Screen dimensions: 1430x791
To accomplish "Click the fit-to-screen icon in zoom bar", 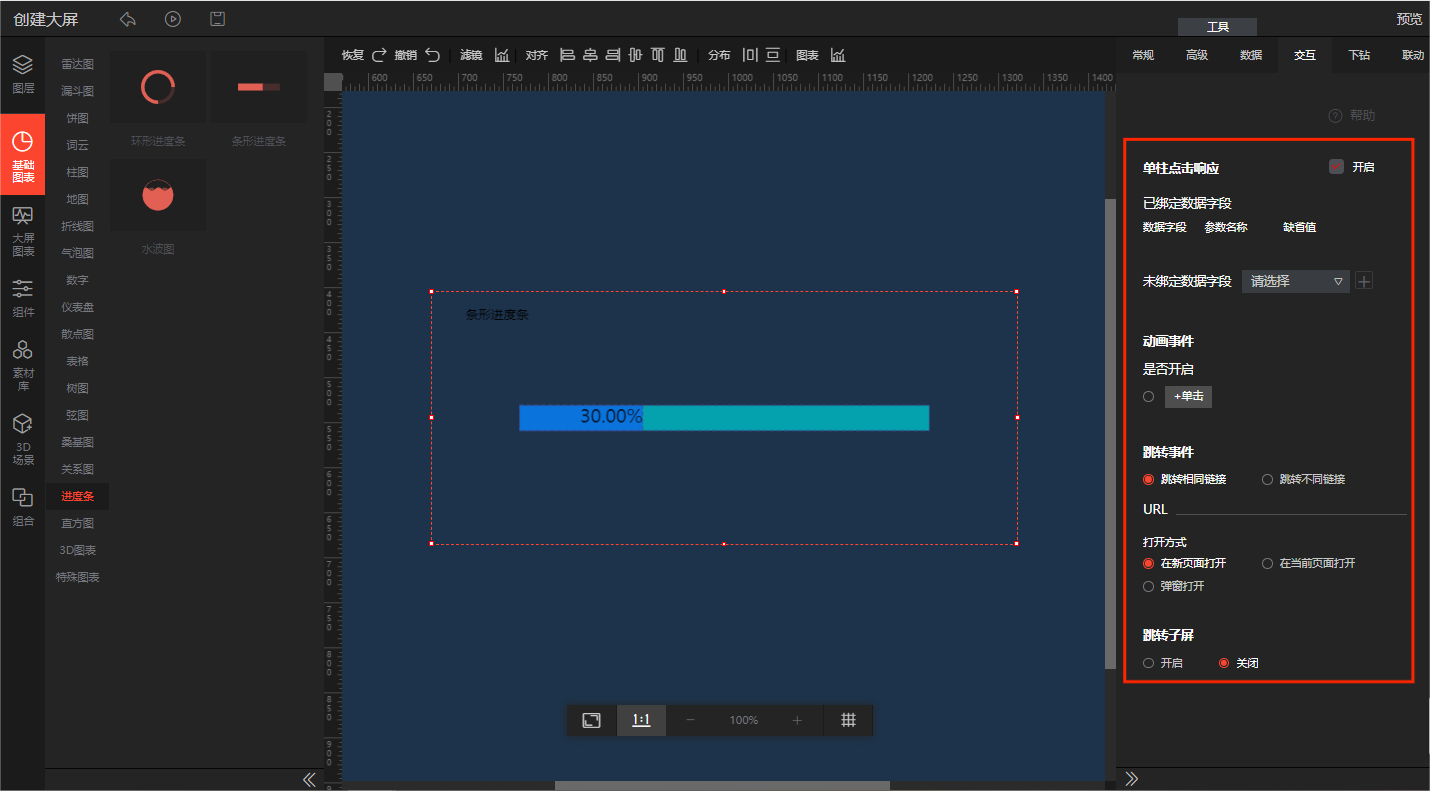I will [592, 720].
